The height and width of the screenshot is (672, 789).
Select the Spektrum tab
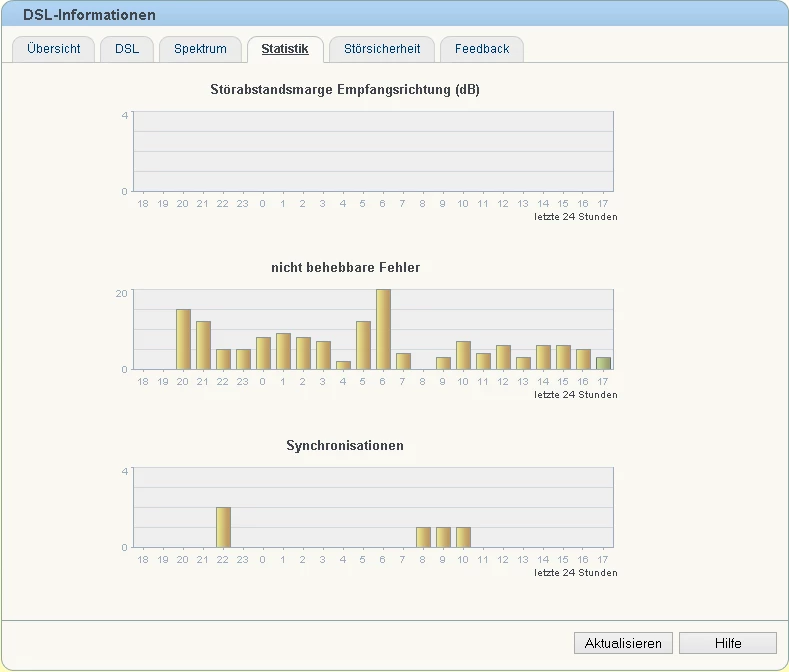click(200, 49)
